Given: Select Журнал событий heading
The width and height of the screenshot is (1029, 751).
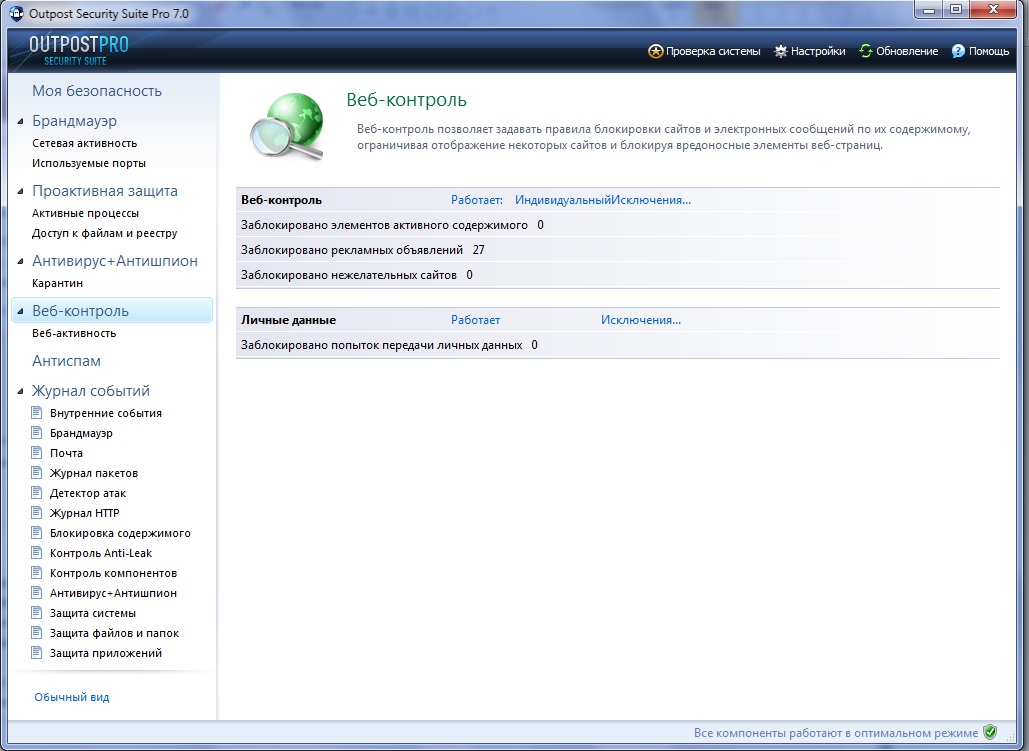Looking at the screenshot, I should (x=91, y=391).
